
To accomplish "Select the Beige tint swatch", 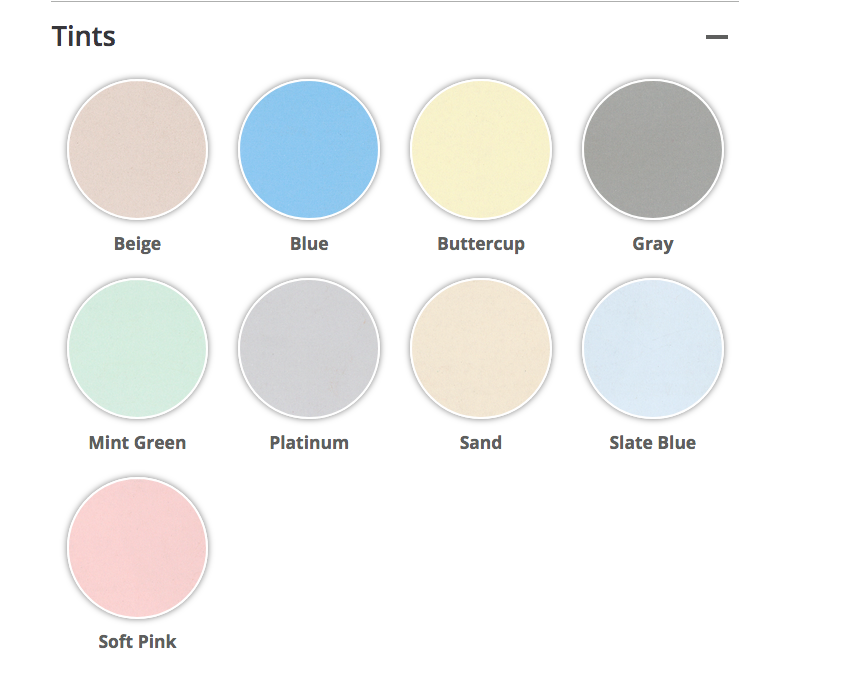I will [137, 149].
